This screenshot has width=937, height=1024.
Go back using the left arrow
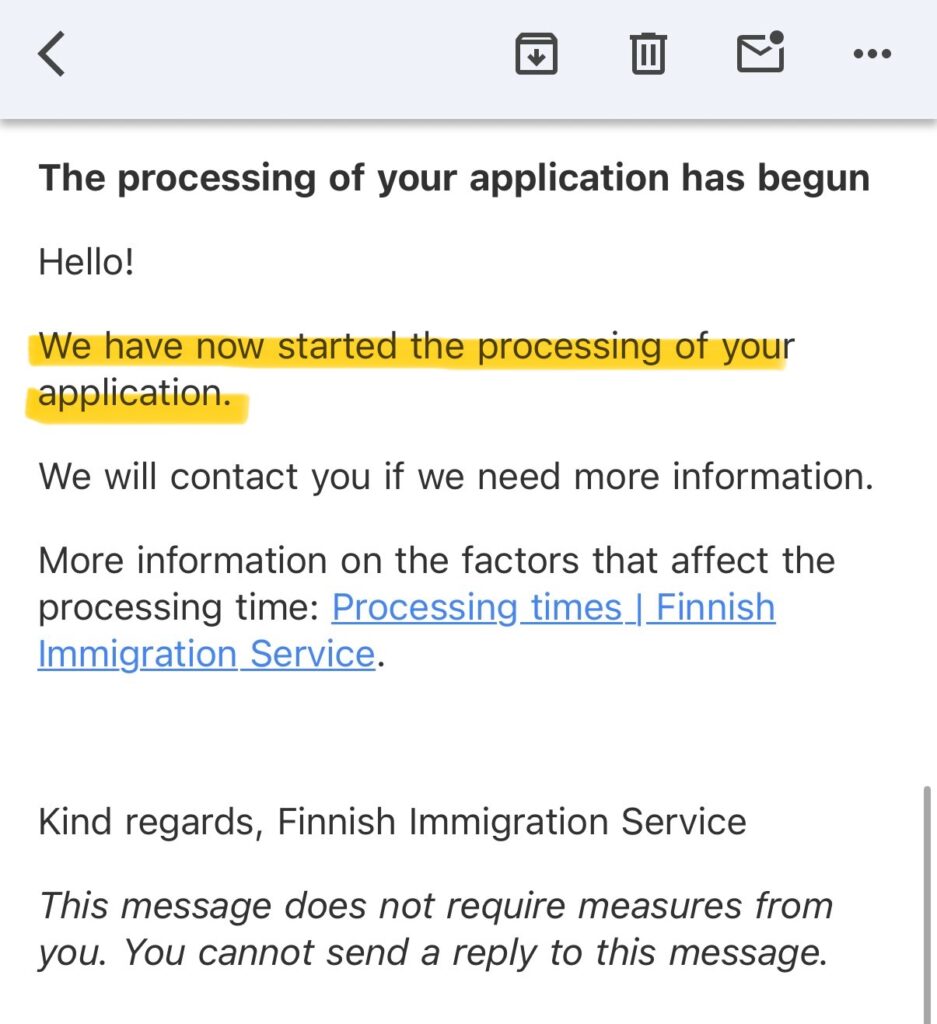(x=52, y=53)
